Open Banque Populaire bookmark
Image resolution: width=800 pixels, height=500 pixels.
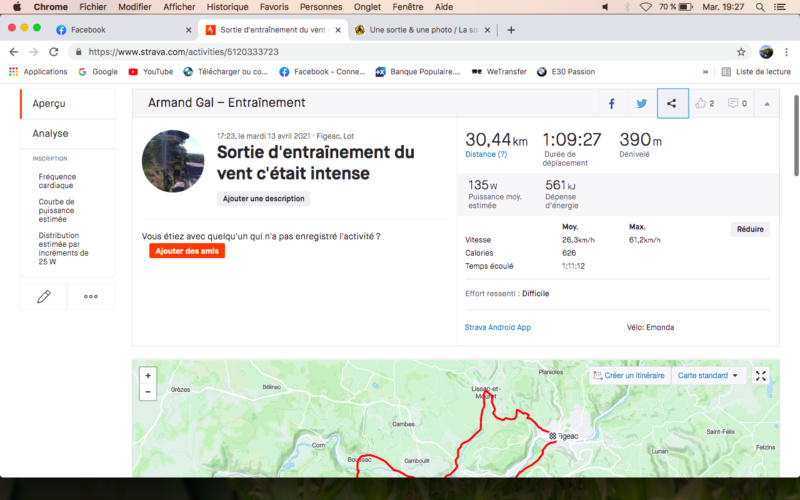coord(417,72)
